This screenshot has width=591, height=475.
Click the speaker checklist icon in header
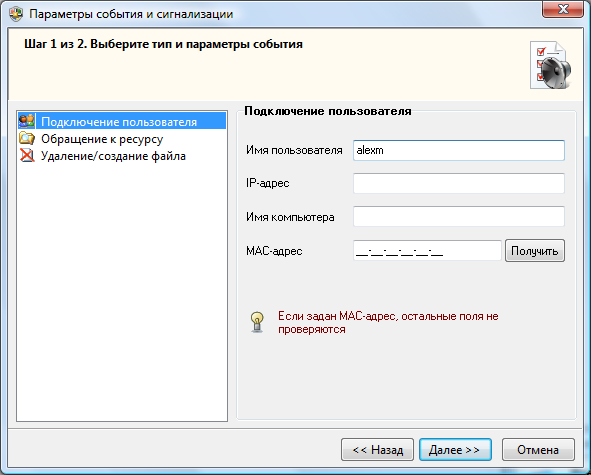coord(550,65)
